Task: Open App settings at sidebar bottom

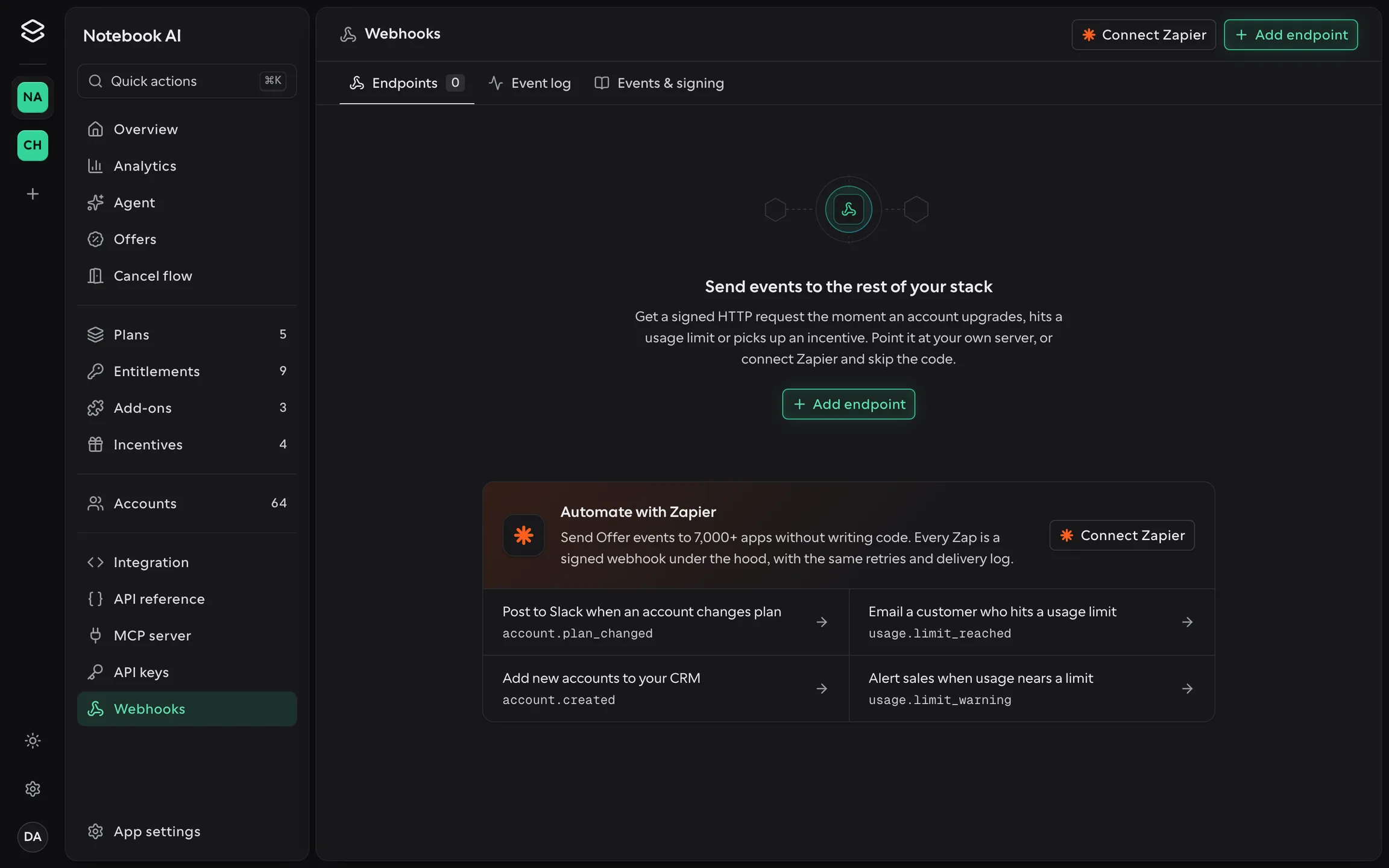Action: click(x=187, y=831)
